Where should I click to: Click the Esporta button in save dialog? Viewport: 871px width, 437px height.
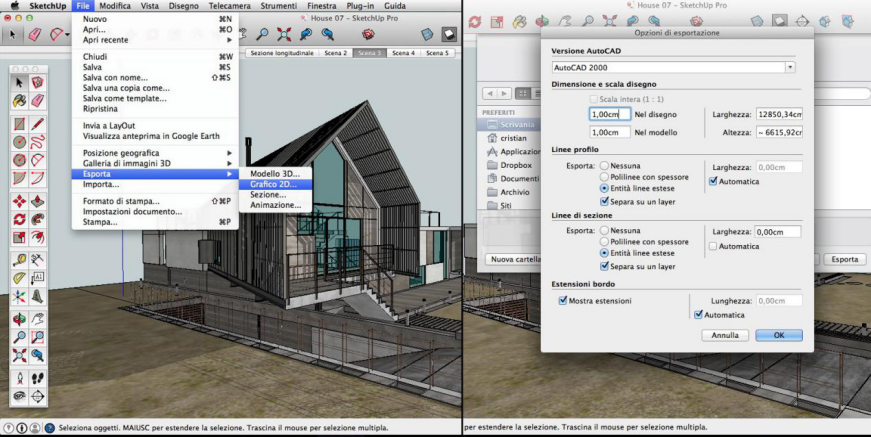(844, 259)
